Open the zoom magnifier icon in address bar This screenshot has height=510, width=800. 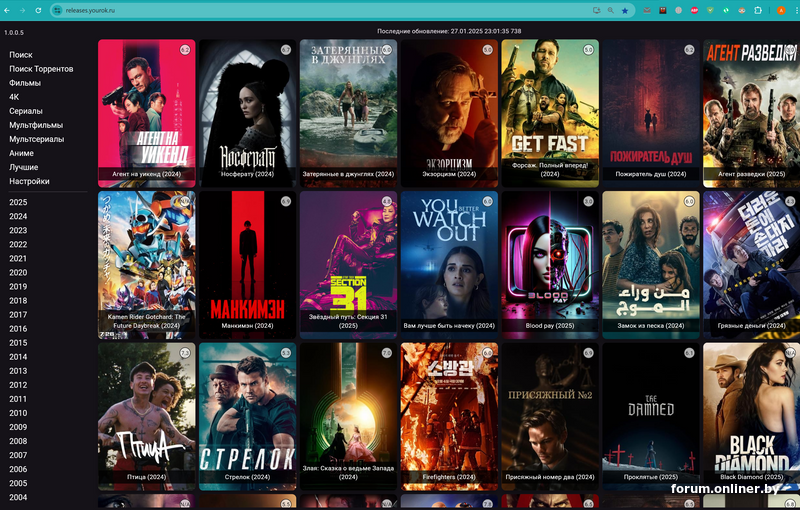[610, 10]
